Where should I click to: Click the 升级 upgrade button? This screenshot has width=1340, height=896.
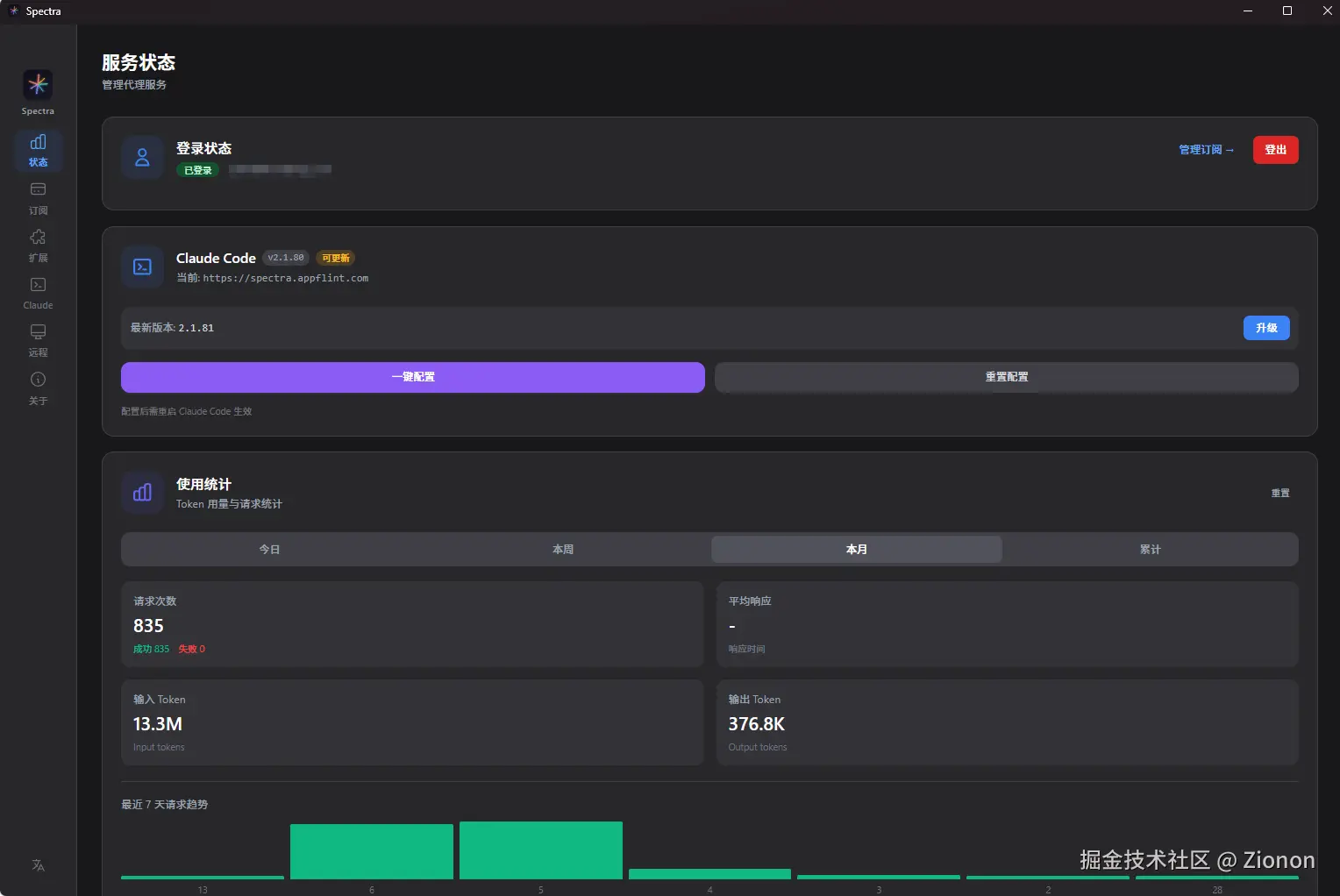[1266, 328]
